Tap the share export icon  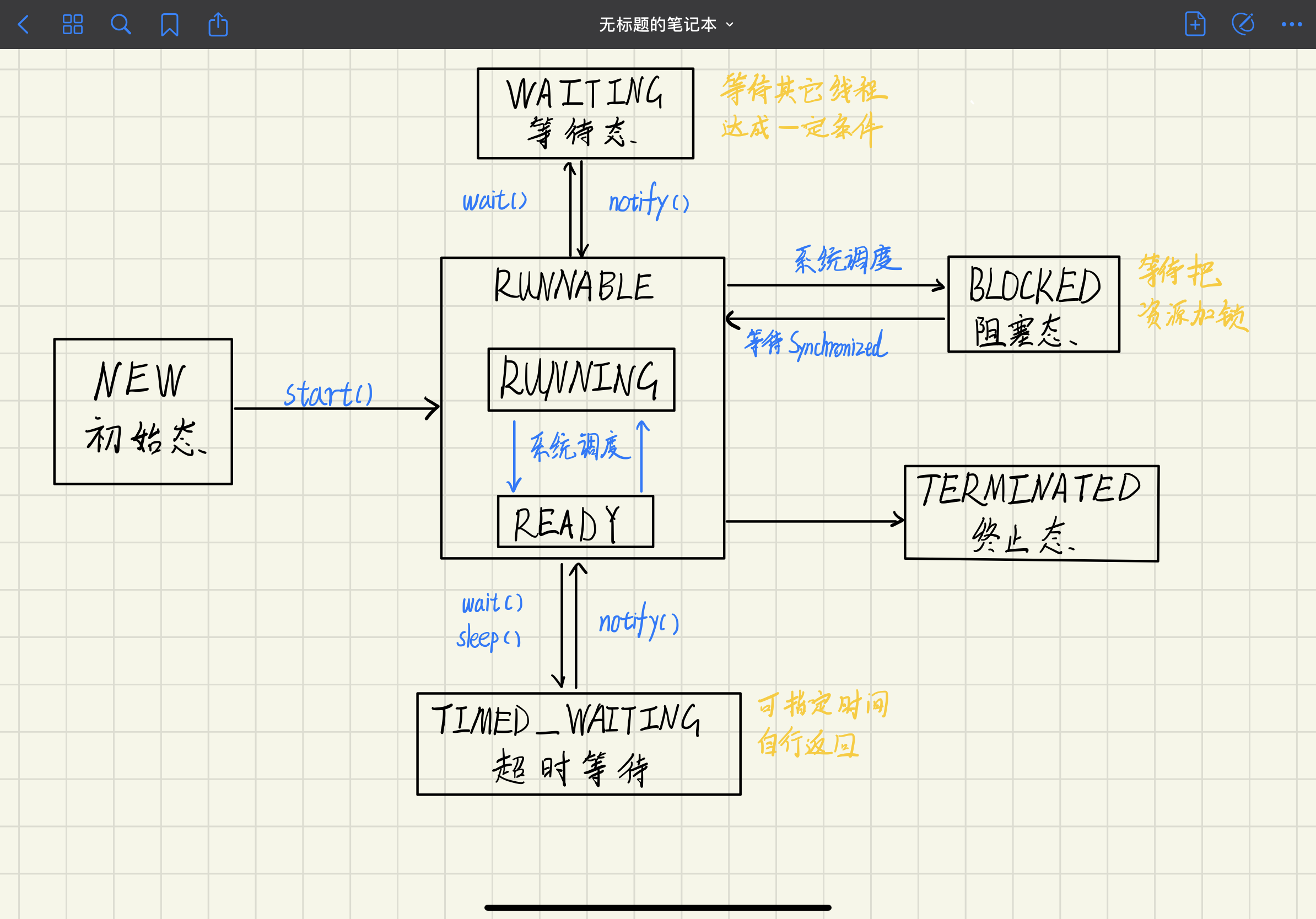[x=218, y=25]
